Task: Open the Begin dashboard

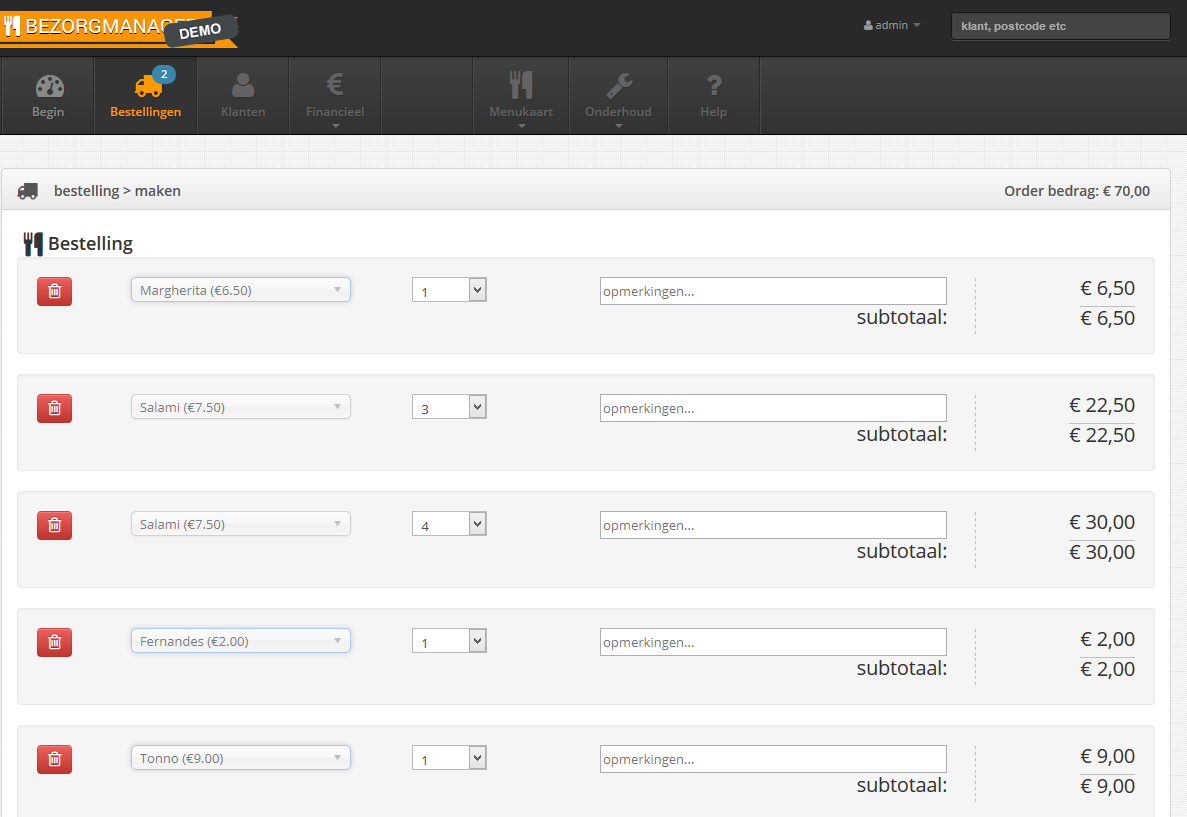Action: pyautogui.click(x=48, y=96)
